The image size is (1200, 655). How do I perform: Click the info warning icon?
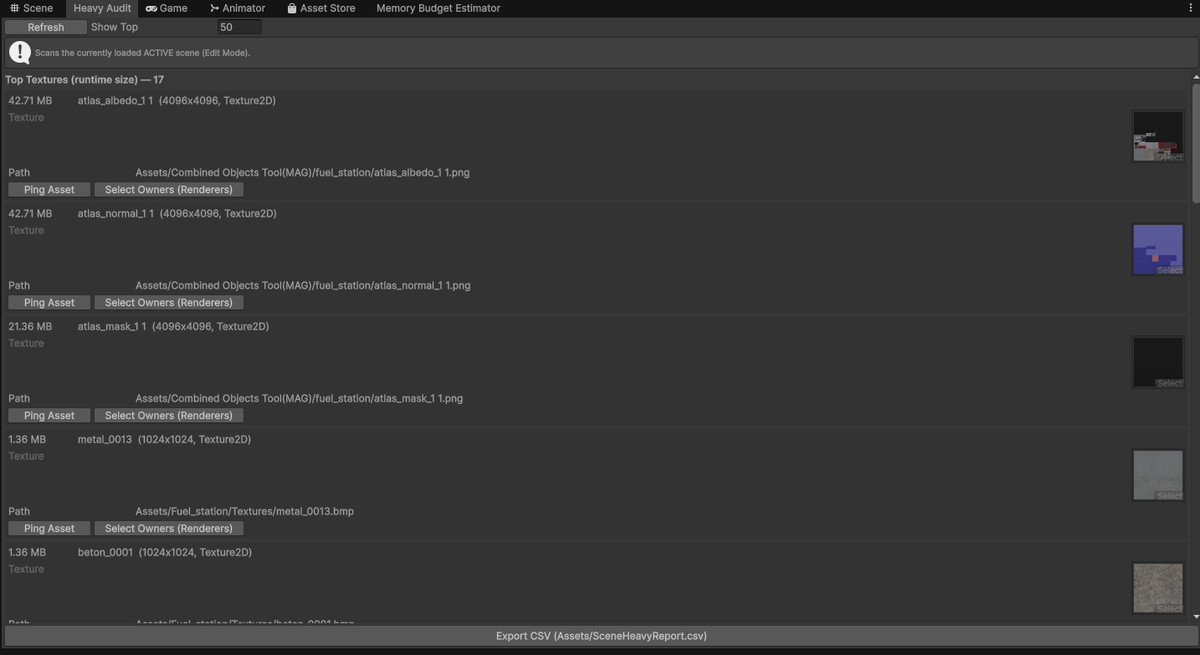tap(20, 52)
